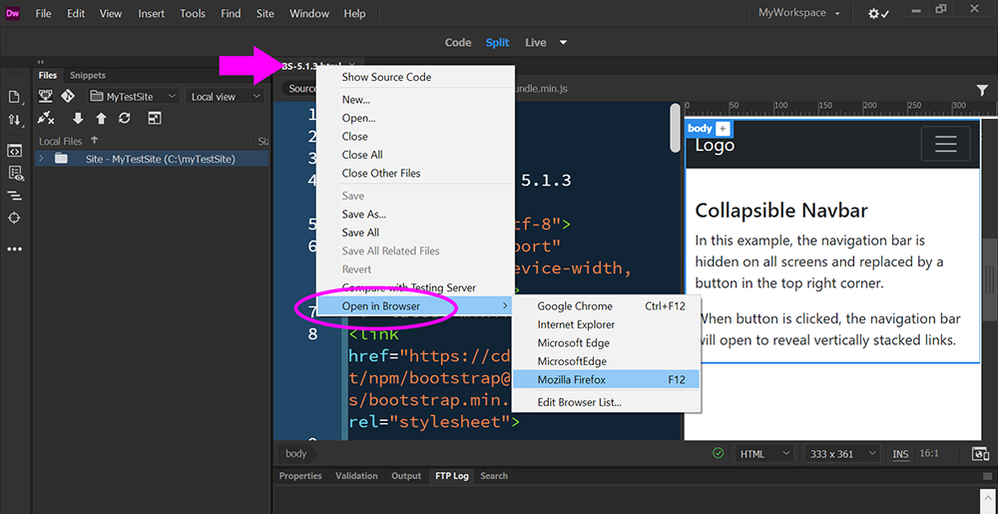Image resolution: width=998 pixels, height=514 pixels.
Task: Click the Git diamond icon in Files panel
Action: point(67,97)
